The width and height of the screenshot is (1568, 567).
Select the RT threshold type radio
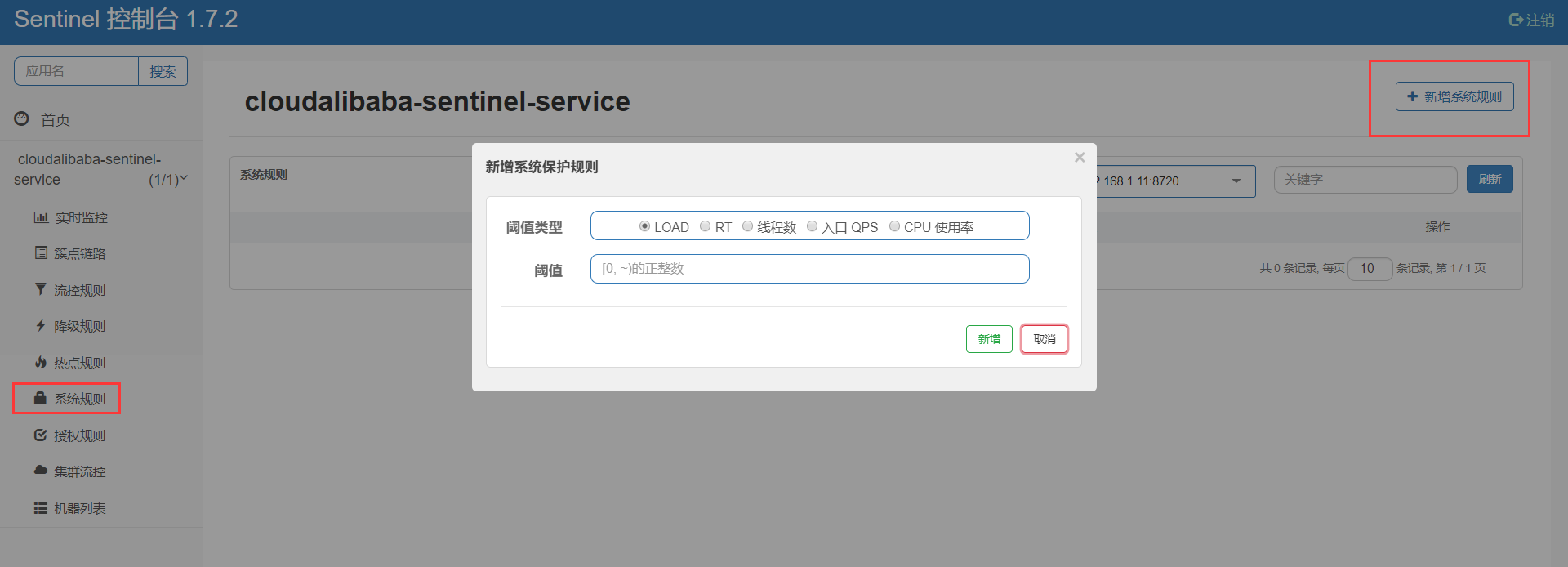click(x=706, y=226)
